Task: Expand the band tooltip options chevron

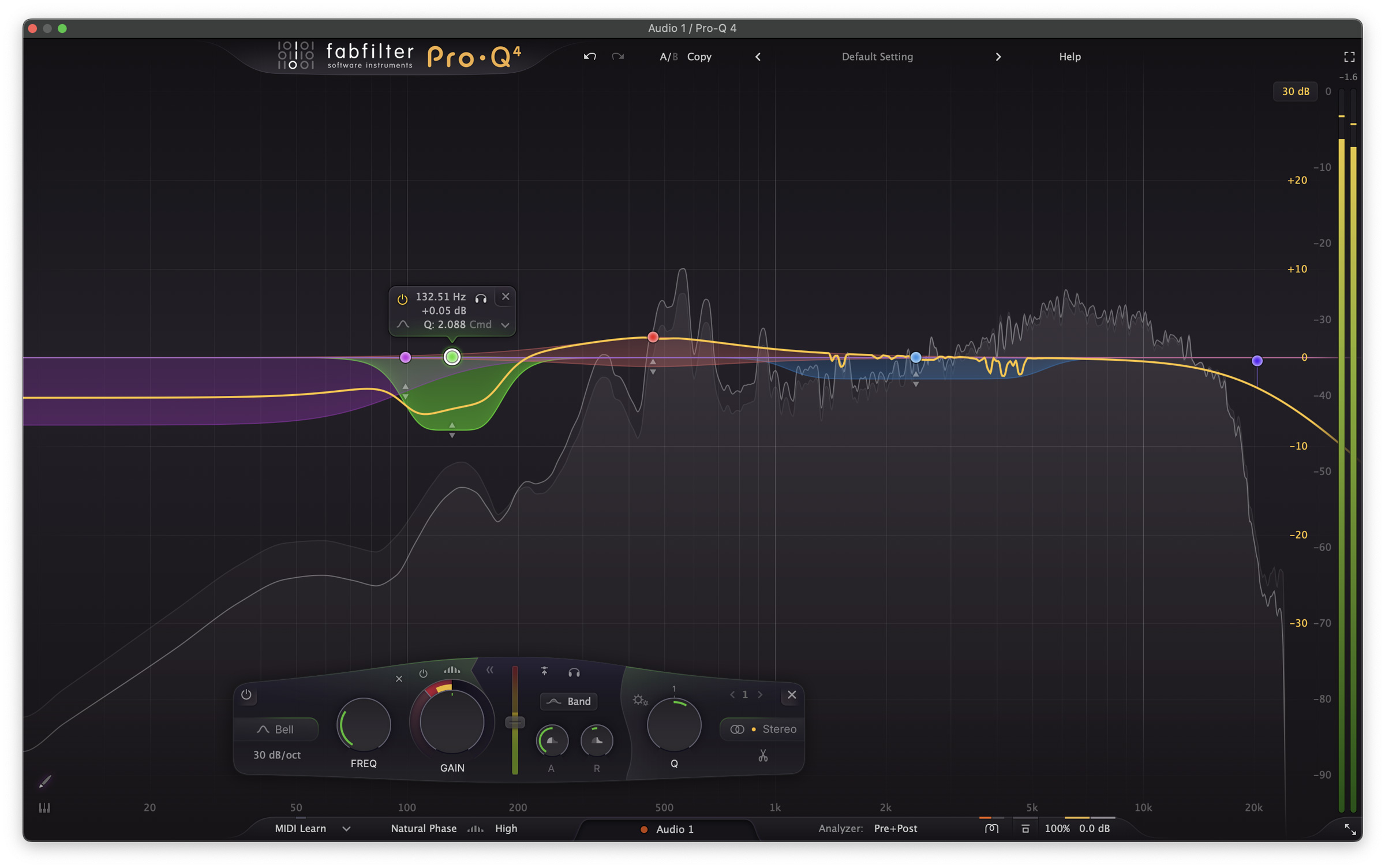Action: click(x=505, y=325)
